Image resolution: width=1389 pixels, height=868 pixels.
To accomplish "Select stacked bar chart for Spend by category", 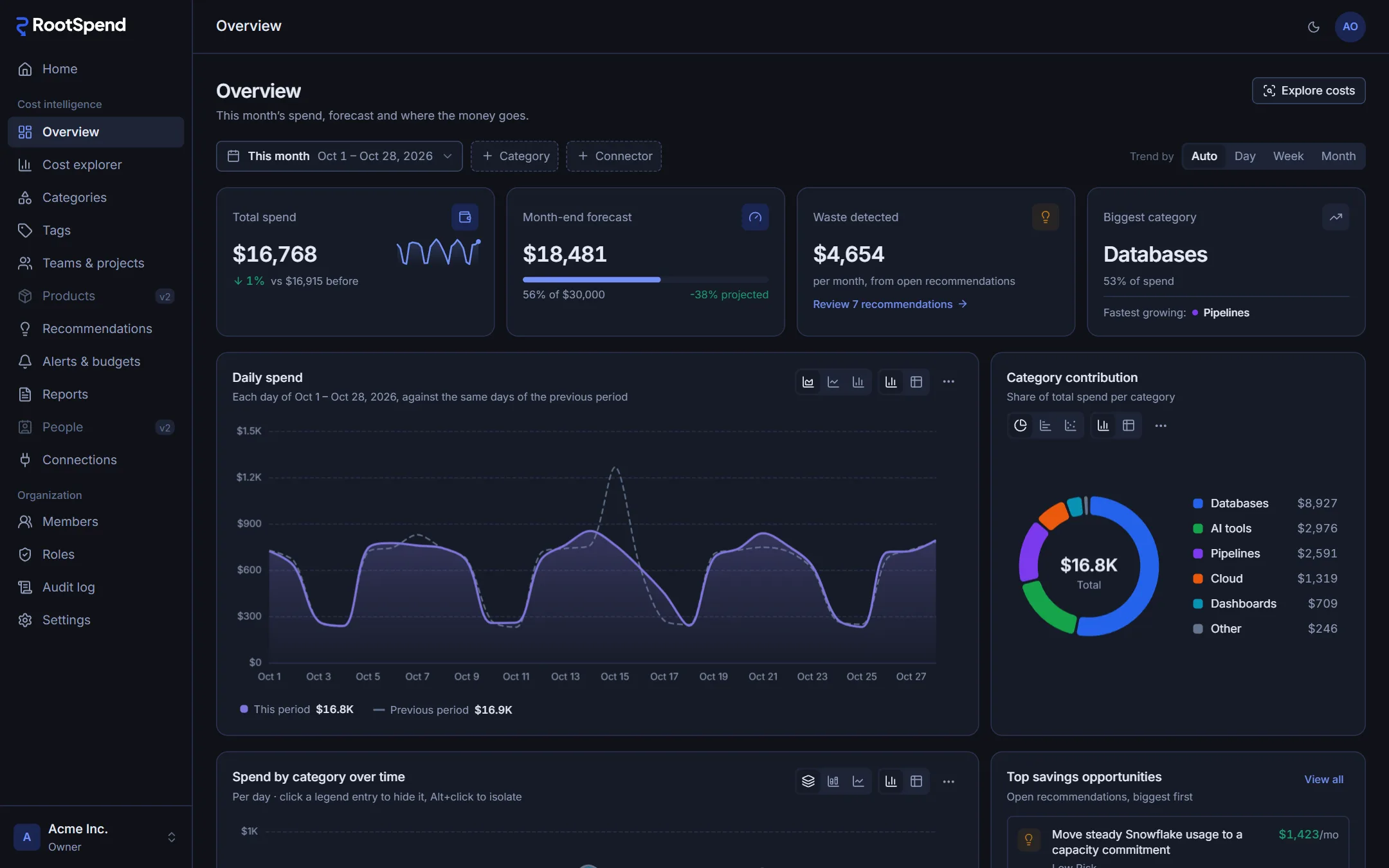I will (x=833, y=781).
